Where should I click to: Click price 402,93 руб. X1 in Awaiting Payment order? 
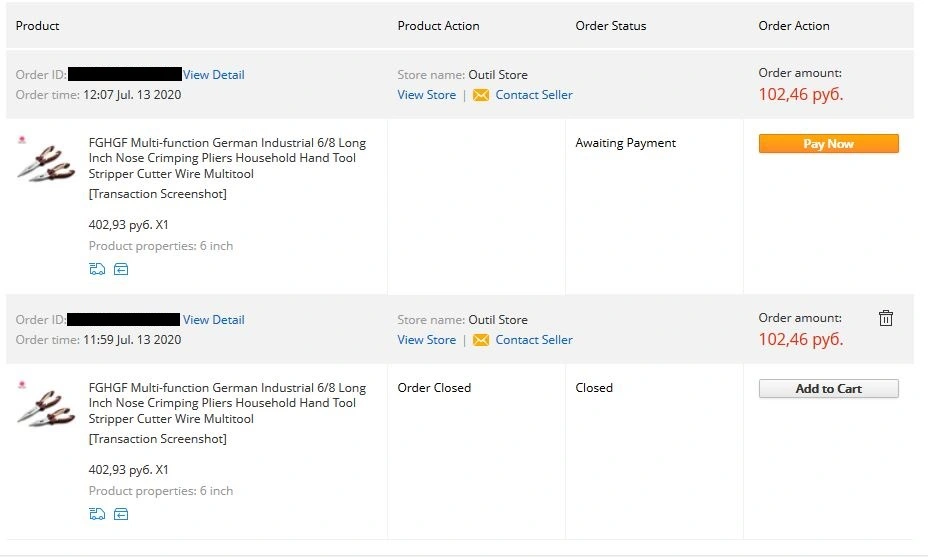click(x=128, y=225)
